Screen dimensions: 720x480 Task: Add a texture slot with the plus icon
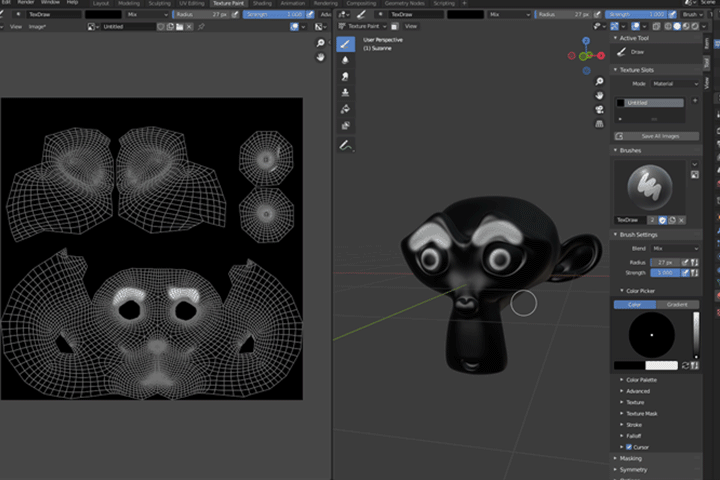[695, 101]
